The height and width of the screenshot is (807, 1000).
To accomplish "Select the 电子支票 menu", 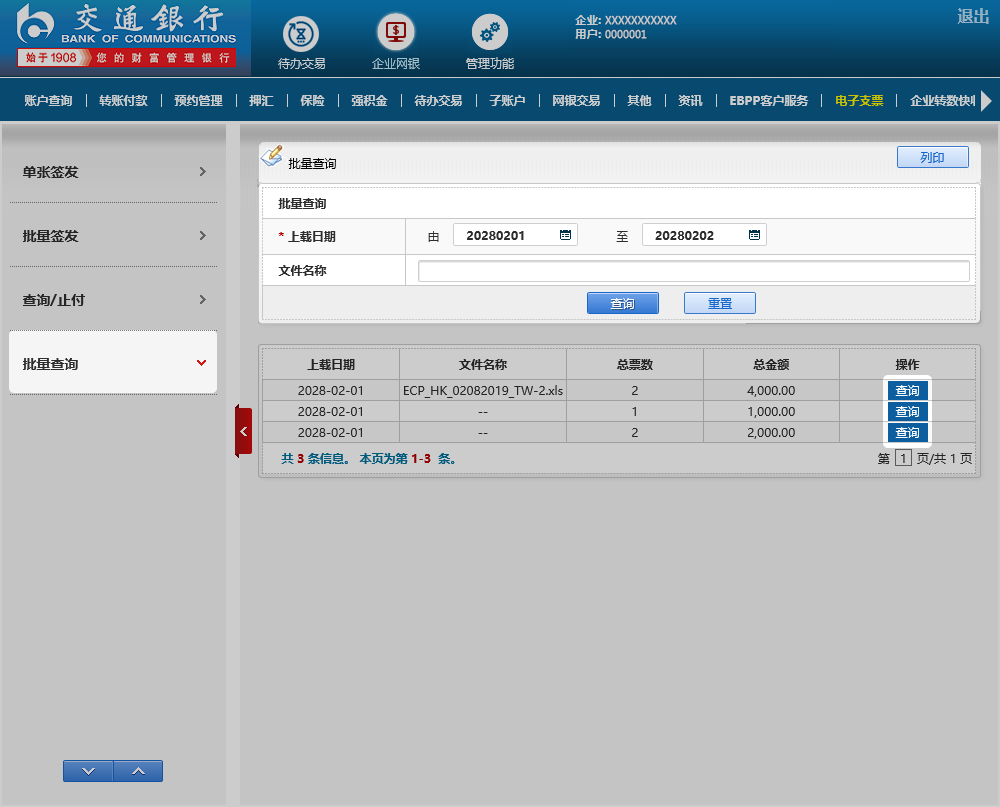I will (x=859, y=100).
